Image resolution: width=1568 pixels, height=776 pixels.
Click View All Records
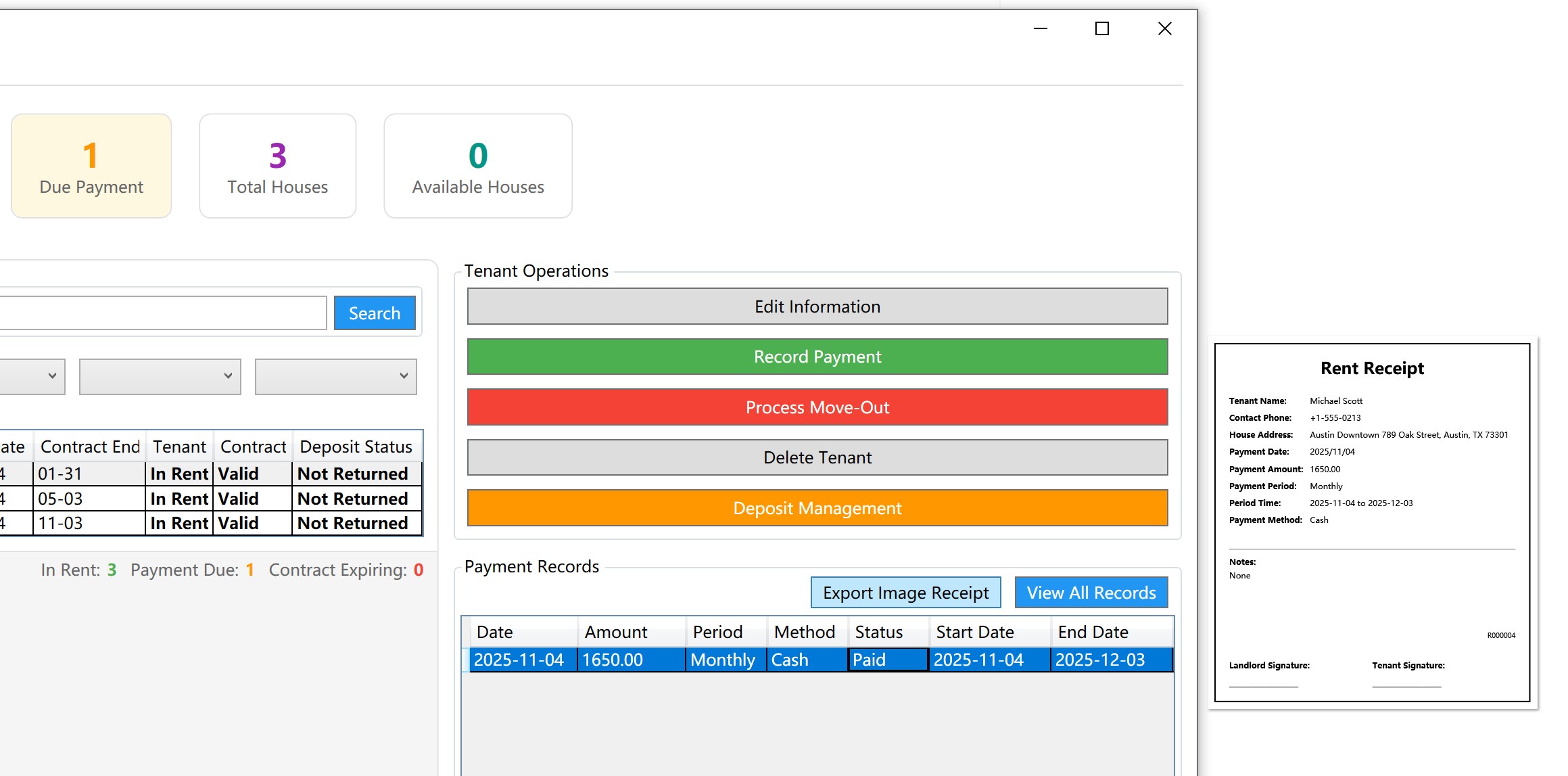[1091, 592]
